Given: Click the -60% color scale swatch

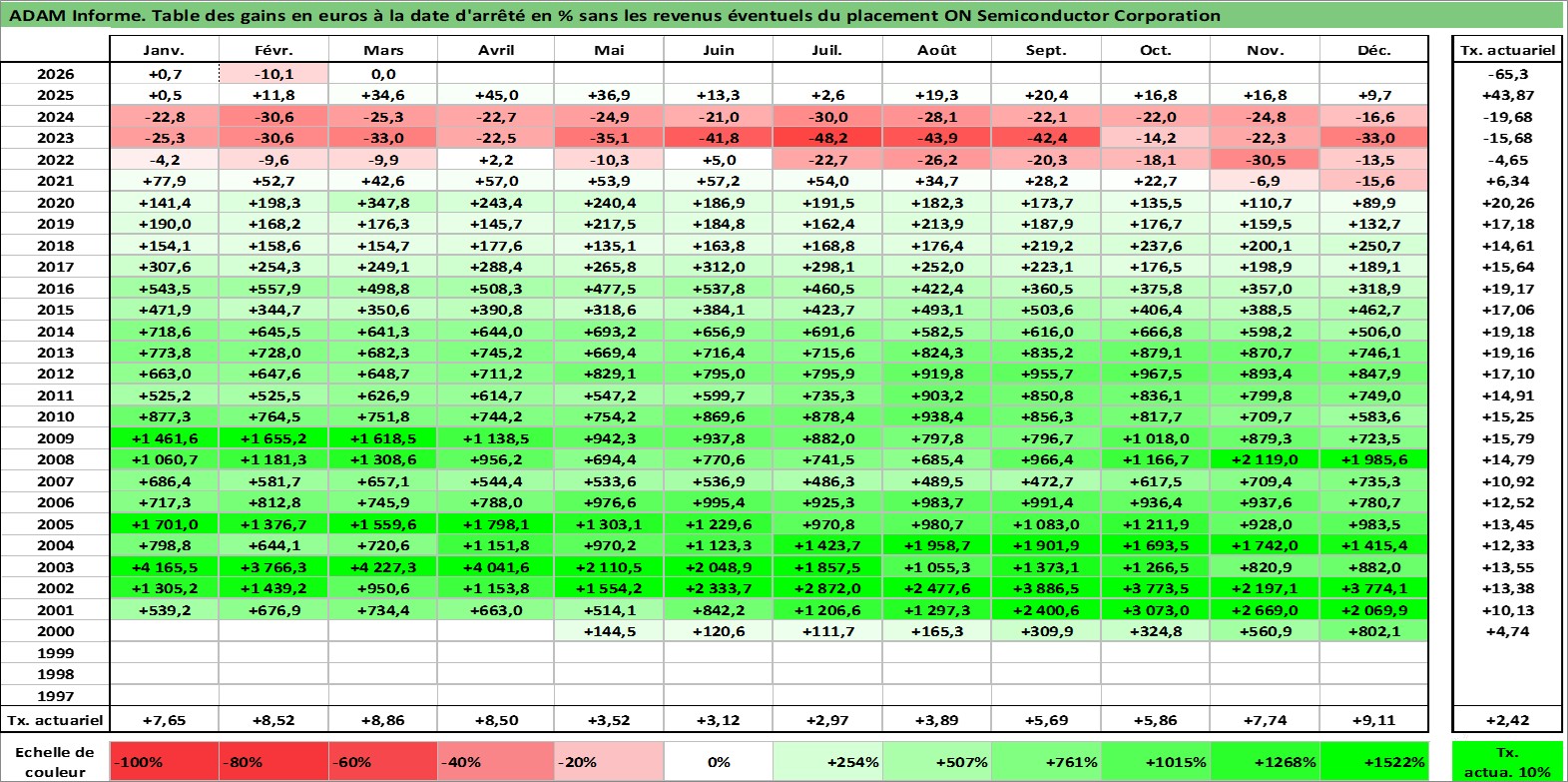Looking at the screenshot, I should coord(383,761).
